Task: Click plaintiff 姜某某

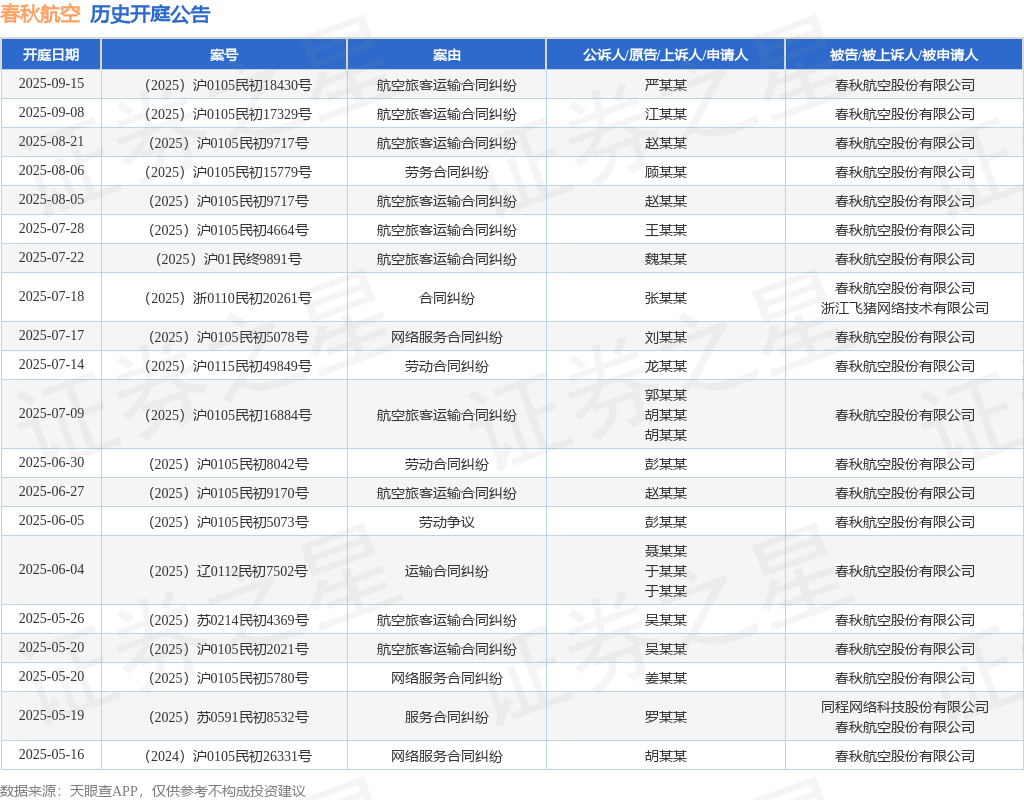Action: [x=665, y=679]
